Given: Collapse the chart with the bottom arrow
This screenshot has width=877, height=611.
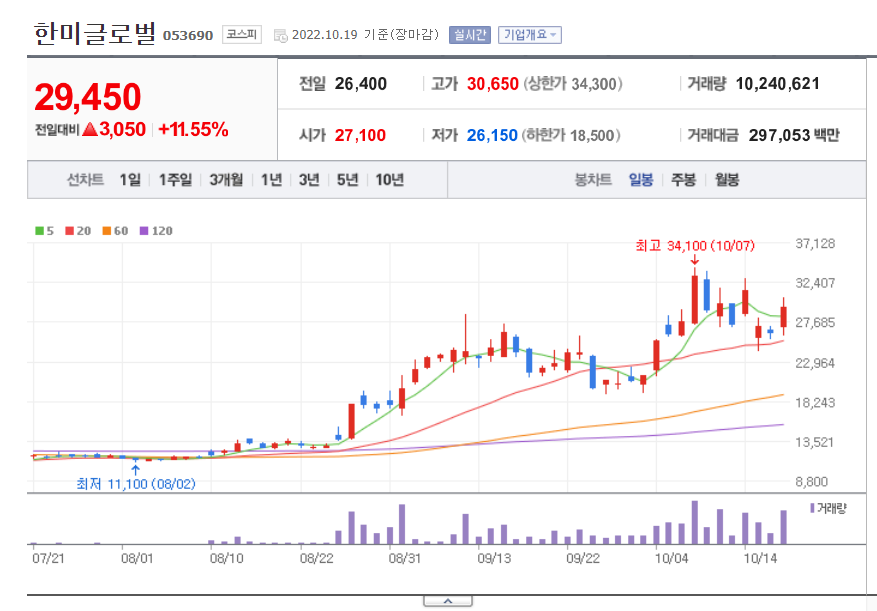Looking at the screenshot, I should tap(448, 601).
